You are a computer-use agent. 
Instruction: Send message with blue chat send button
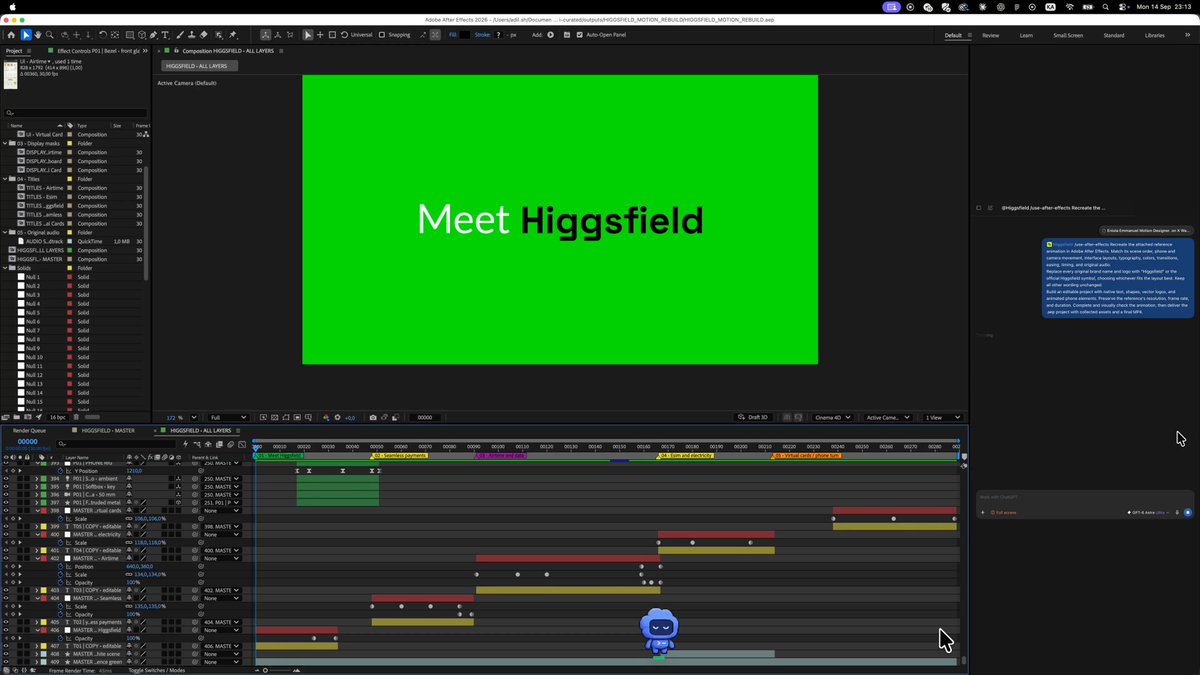click(1188, 512)
